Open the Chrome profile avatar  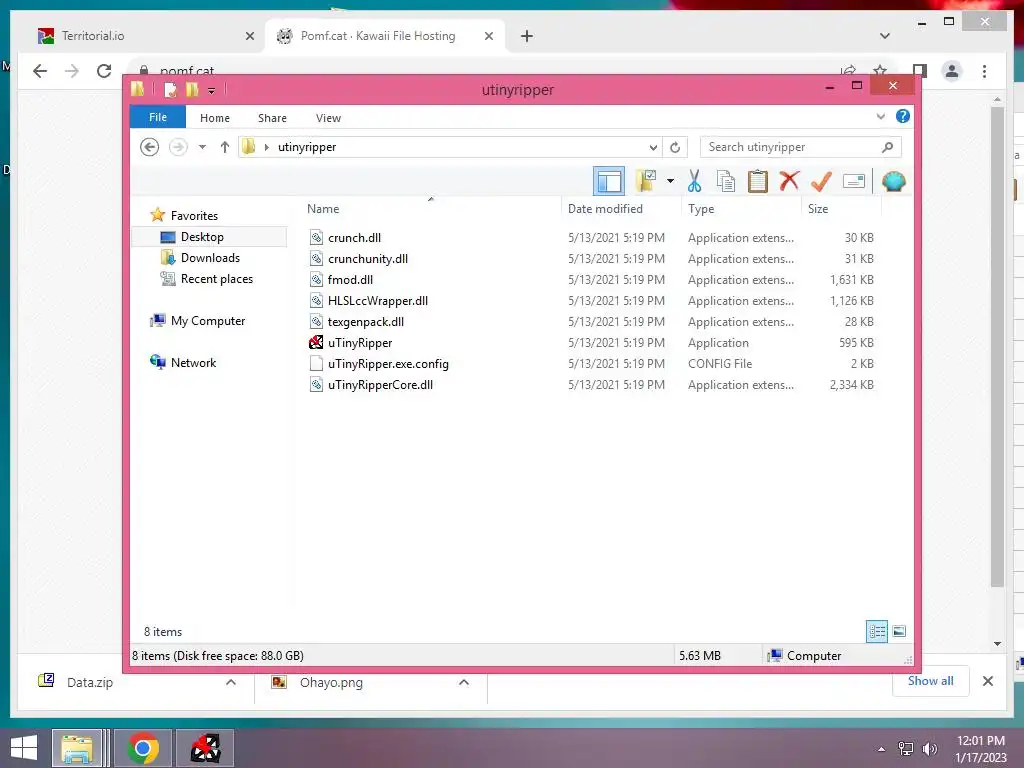[x=952, y=71]
